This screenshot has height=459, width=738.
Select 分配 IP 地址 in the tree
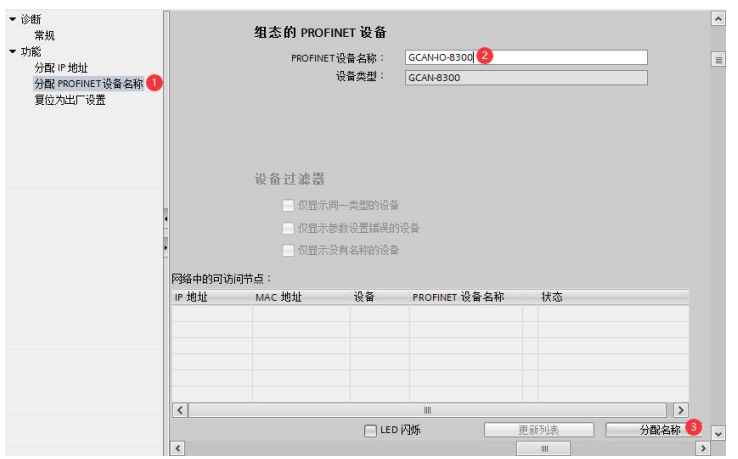(61, 68)
